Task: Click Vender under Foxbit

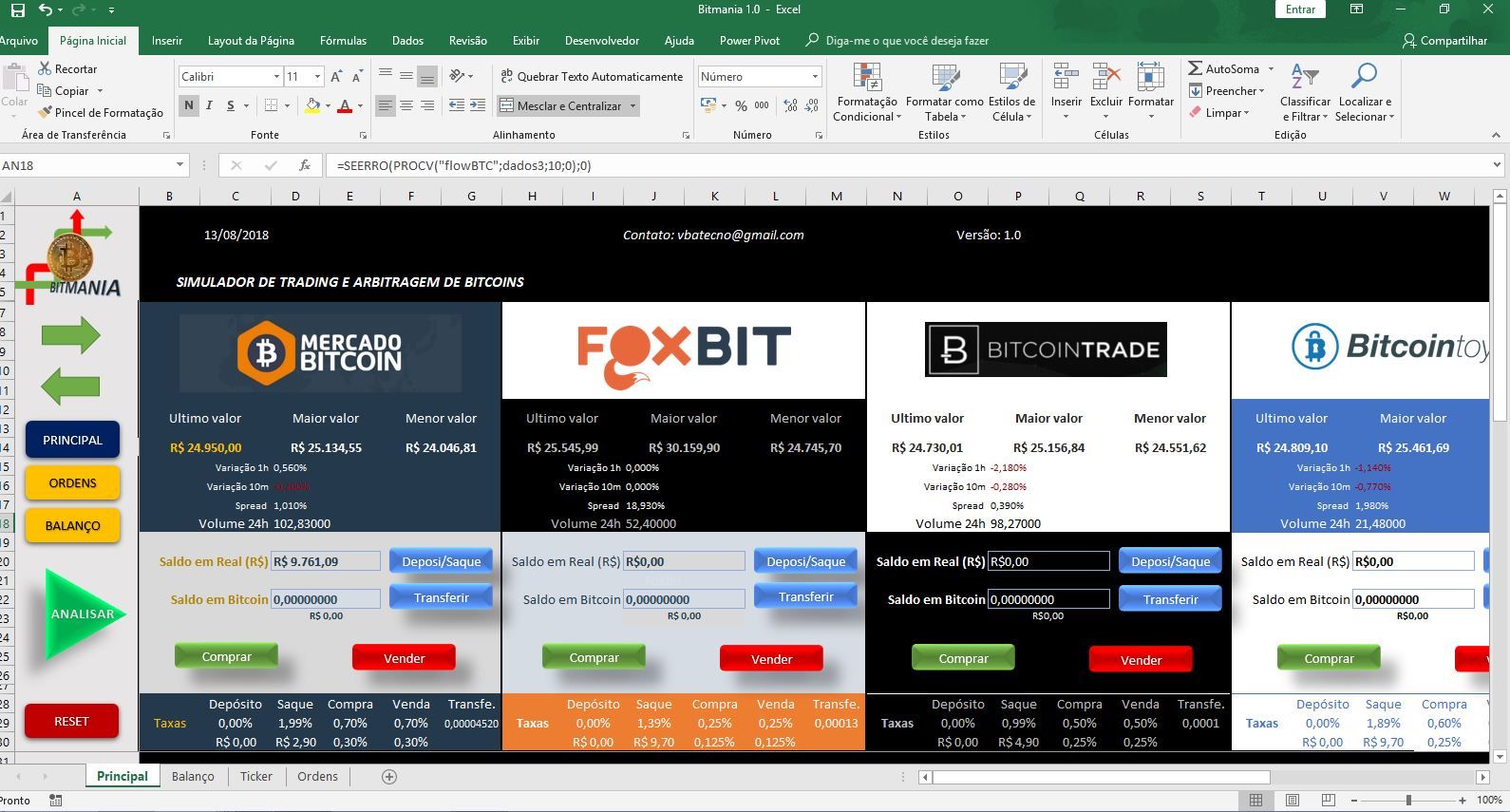Action: point(771,659)
